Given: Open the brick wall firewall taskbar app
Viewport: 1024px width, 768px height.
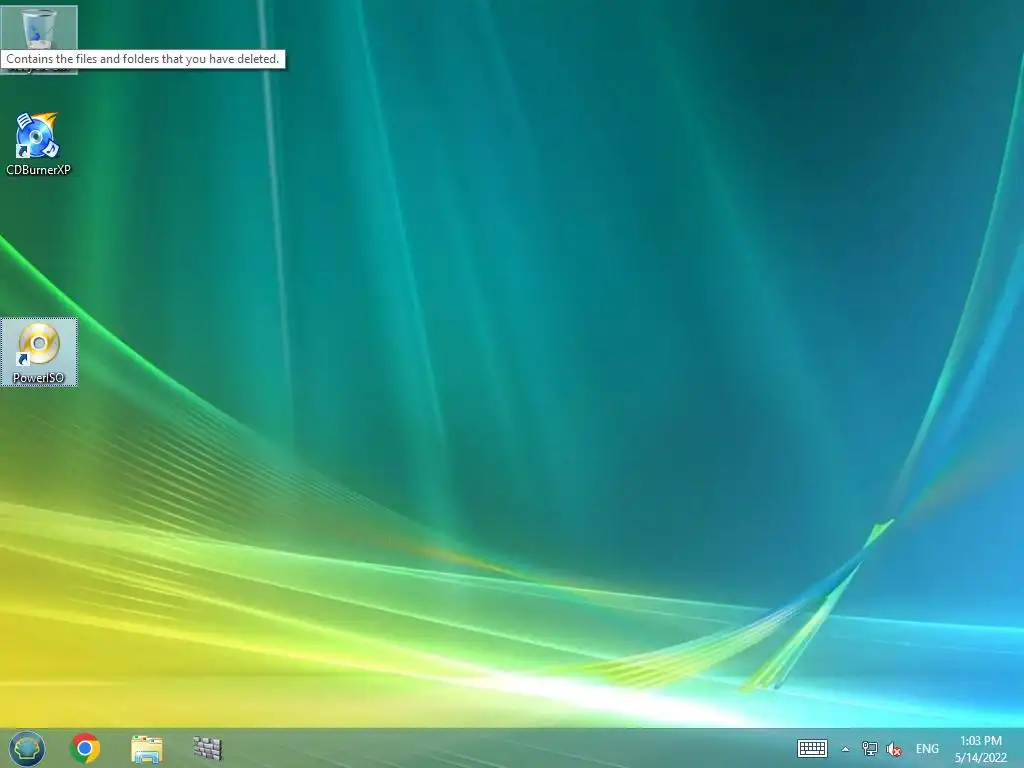Looking at the screenshot, I should [208, 748].
